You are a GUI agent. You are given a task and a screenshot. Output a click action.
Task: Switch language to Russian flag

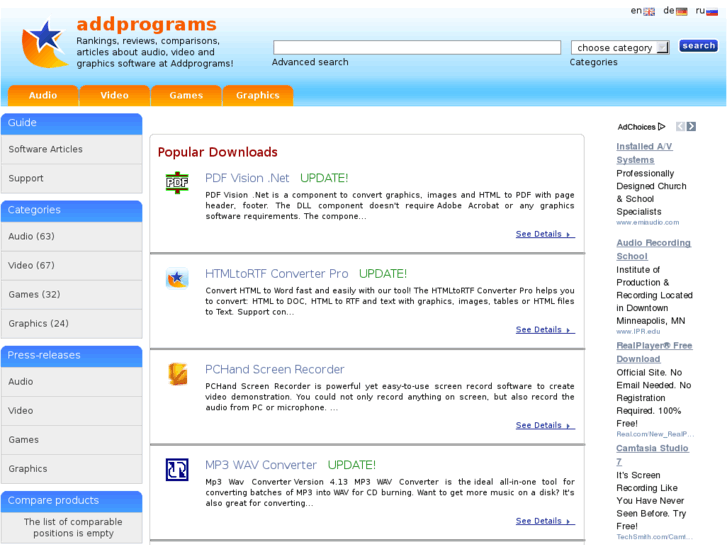712,12
